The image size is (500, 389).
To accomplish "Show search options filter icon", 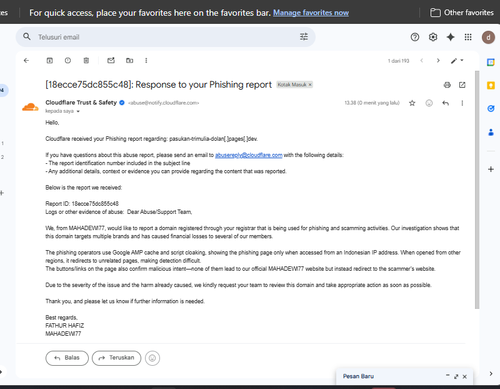I will (x=304, y=37).
